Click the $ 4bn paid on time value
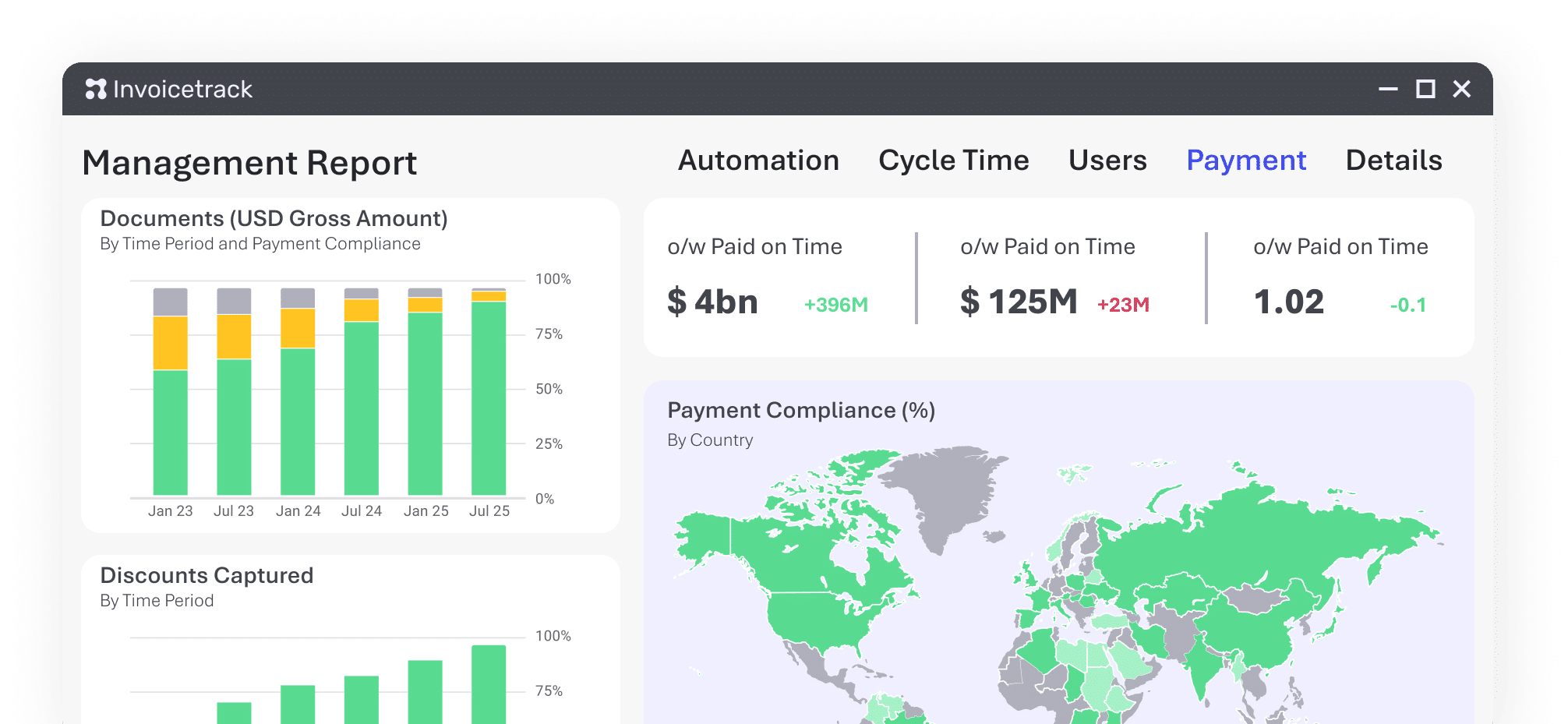1568x724 pixels. tap(712, 302)
